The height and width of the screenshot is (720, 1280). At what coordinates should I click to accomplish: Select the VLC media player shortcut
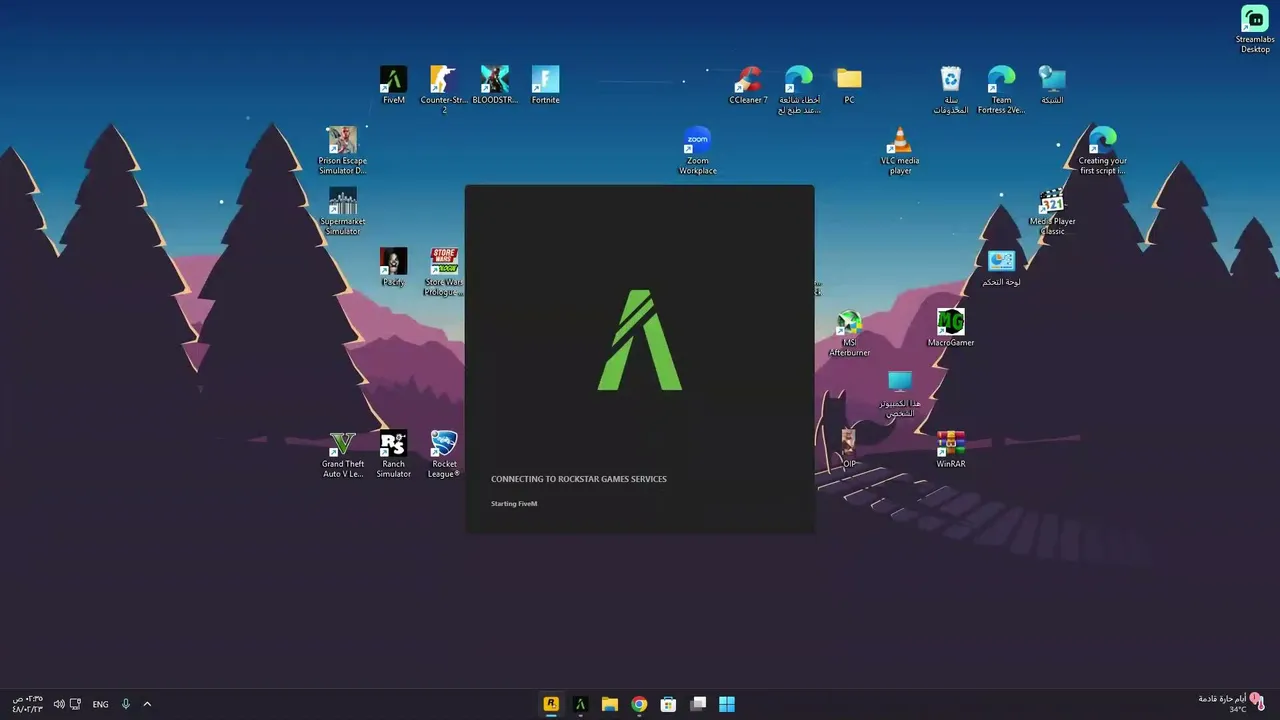900,150
